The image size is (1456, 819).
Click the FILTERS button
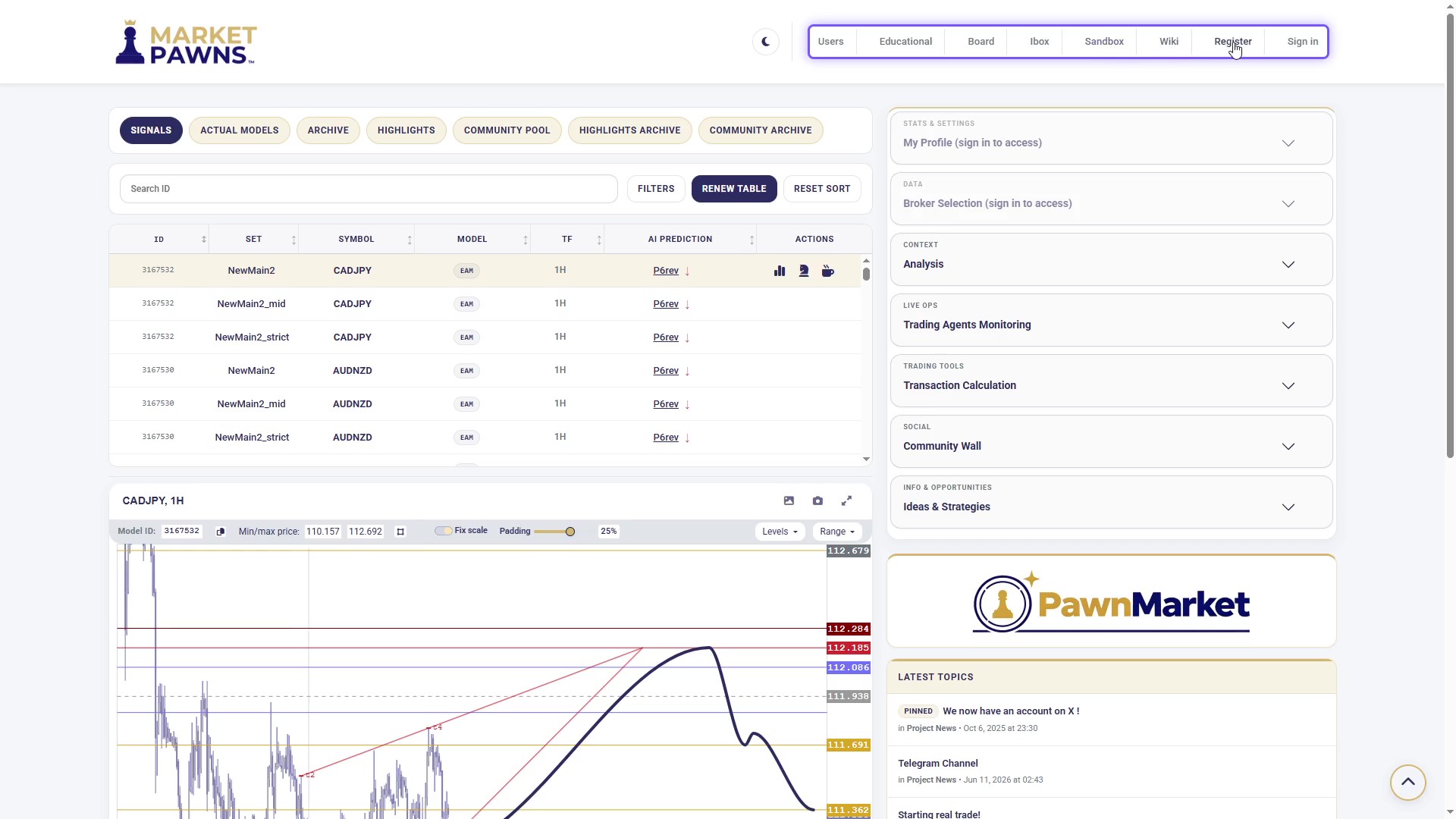(656, 189)
